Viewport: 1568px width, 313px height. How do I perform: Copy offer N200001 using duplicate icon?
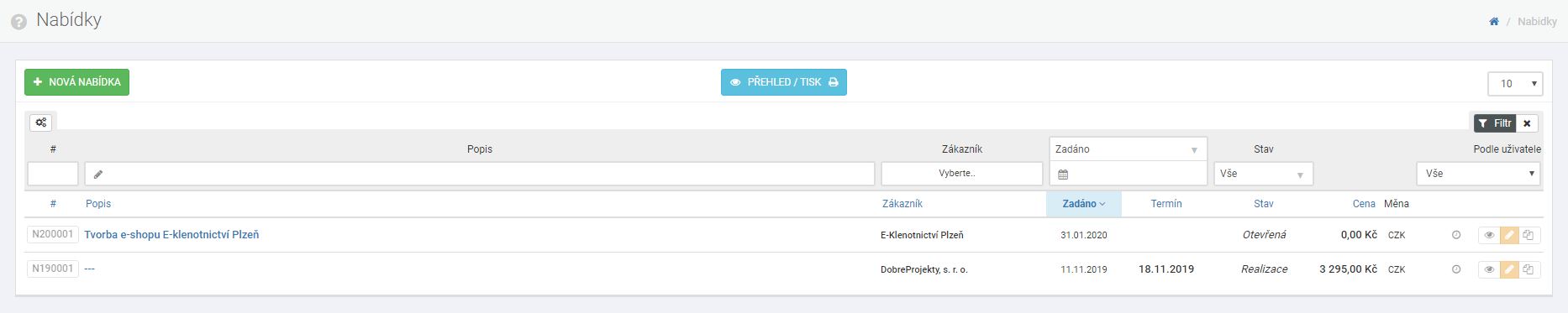click(x=1529, y=235)
